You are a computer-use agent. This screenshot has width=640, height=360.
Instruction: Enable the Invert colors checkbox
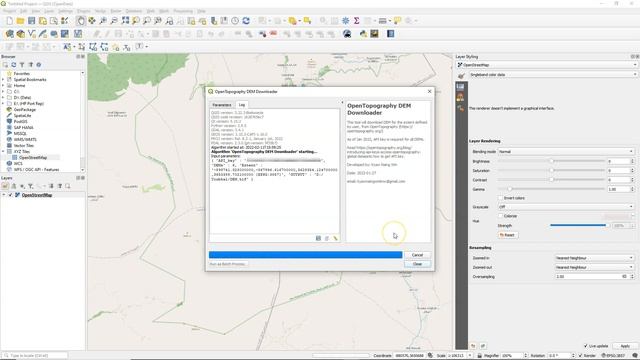click(500, 198)
